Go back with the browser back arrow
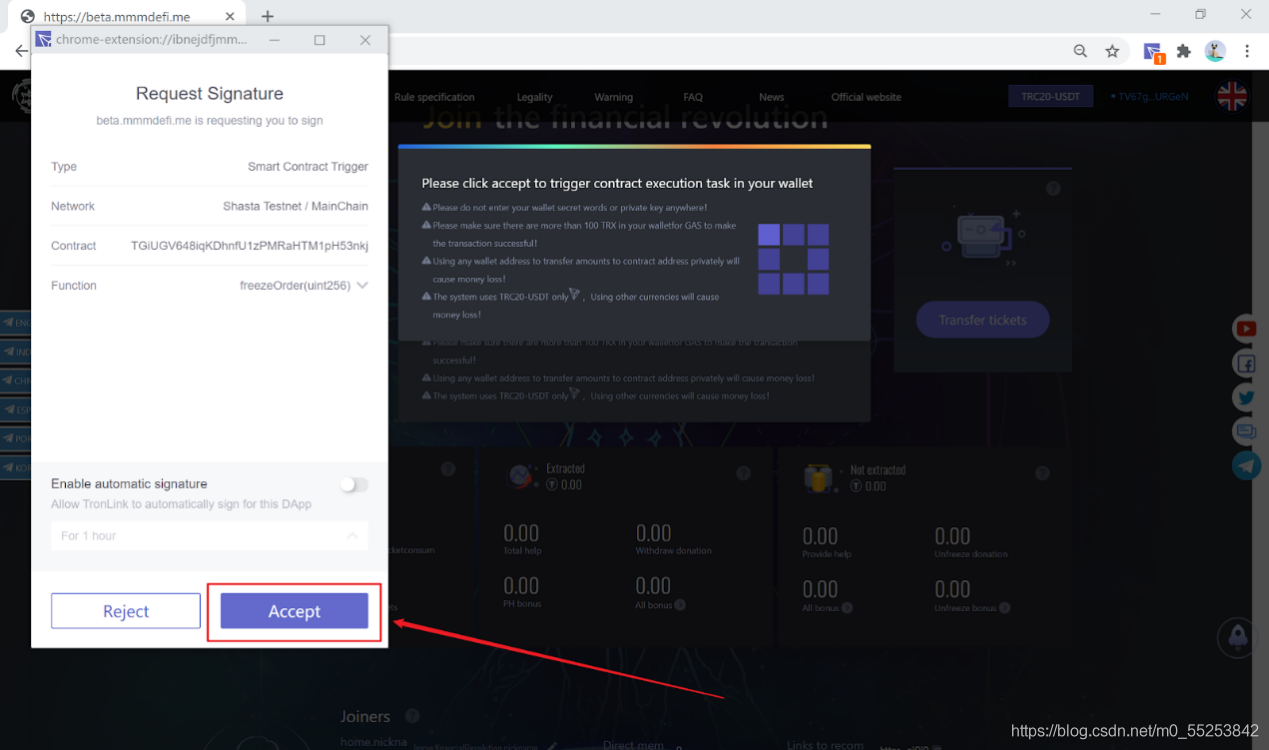The width and height of the screenshot is (1269, 750). (x=21, y=51)
